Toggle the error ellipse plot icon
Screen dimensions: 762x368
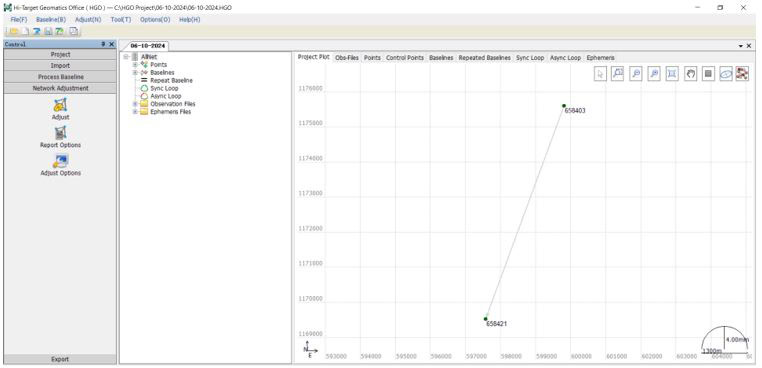click(x=726, y=73)
